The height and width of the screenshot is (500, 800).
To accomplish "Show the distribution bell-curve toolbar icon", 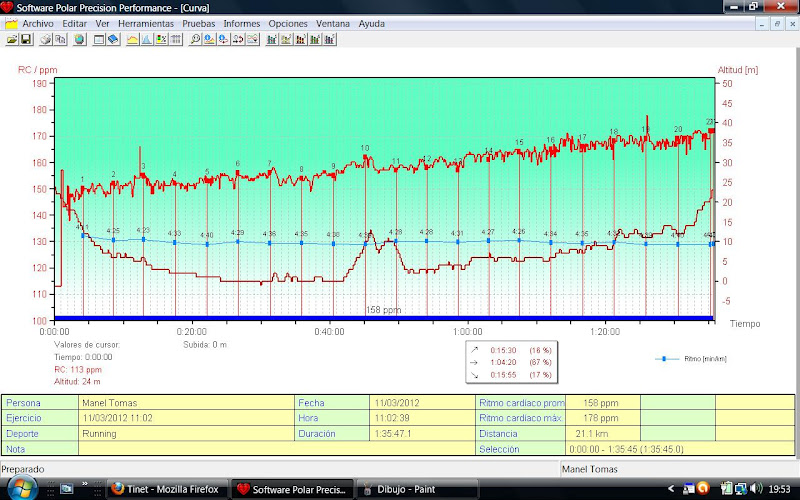I will [x=147, y=39].
